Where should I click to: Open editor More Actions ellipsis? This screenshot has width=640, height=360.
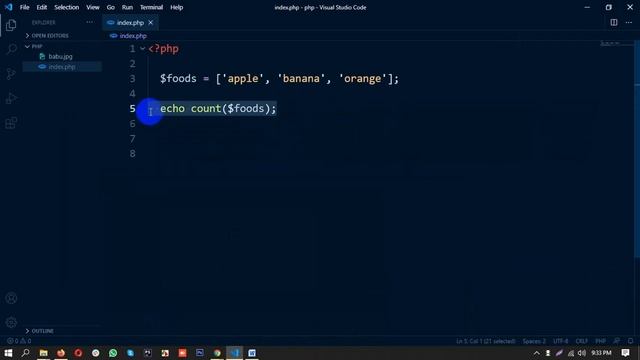point(629,22)
